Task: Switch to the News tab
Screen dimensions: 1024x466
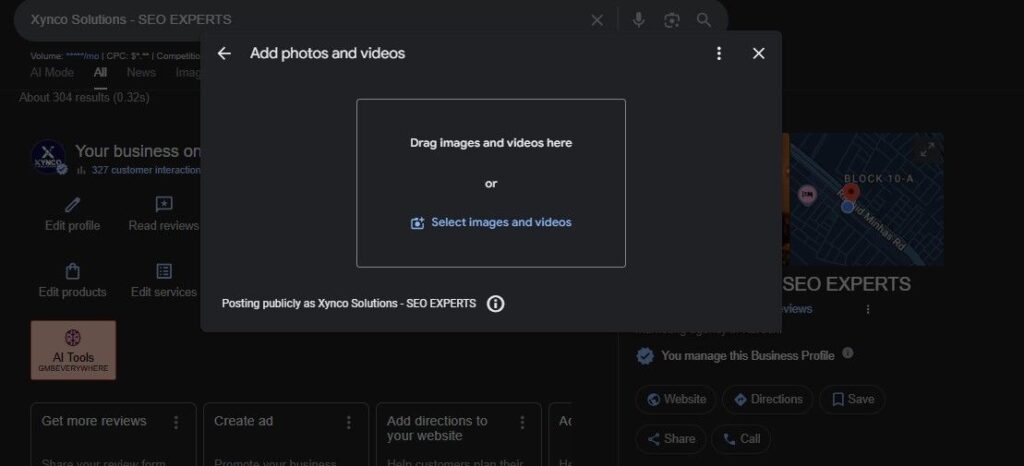Action: point(141,72)
